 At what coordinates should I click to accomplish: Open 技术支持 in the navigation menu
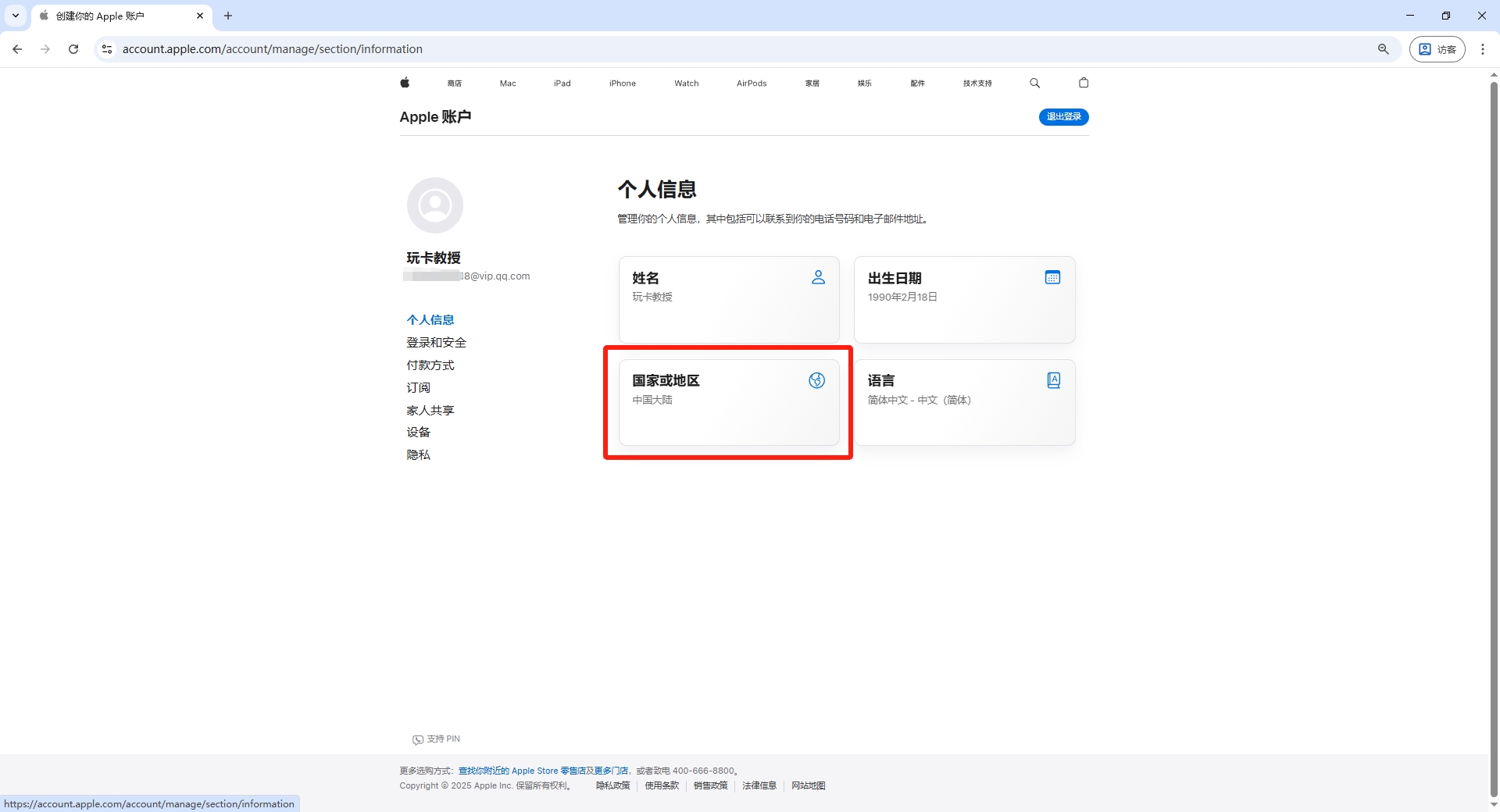[x=977, y=83]
